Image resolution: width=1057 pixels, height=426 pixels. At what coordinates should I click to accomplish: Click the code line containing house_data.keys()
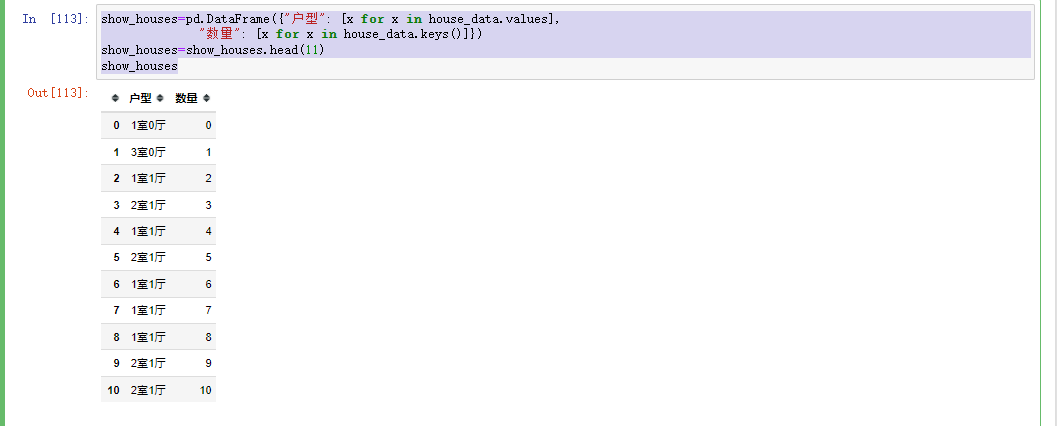tap(340, 34)
